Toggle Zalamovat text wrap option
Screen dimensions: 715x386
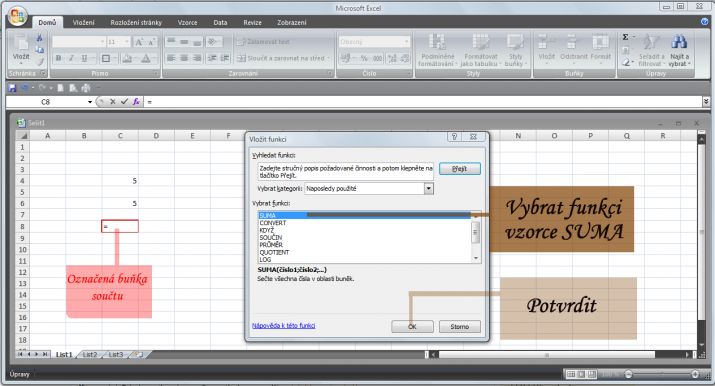pos(263,42)
